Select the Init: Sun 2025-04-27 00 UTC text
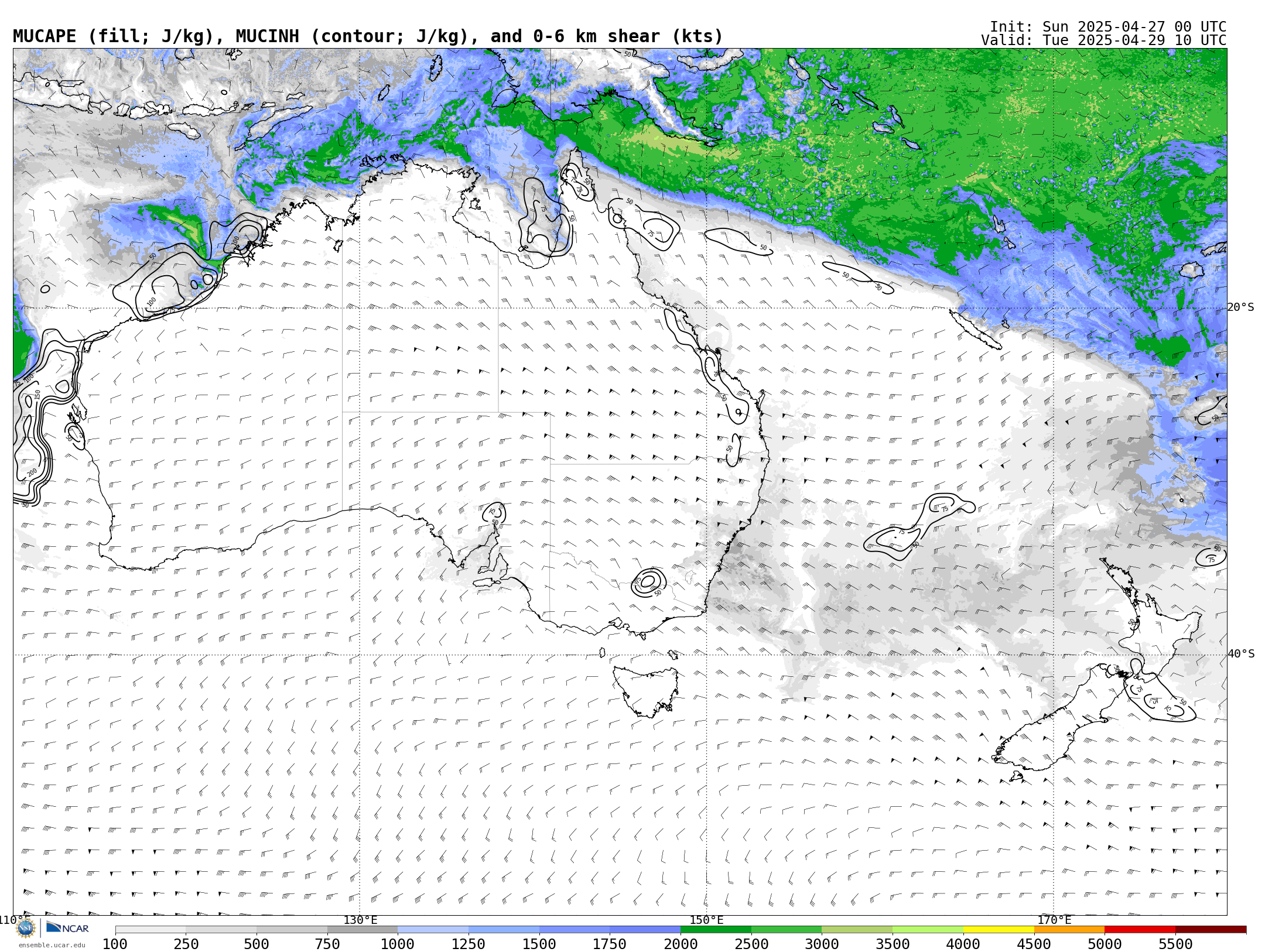Viewport: 1265px width, 952px height. tap(1108, 27)
